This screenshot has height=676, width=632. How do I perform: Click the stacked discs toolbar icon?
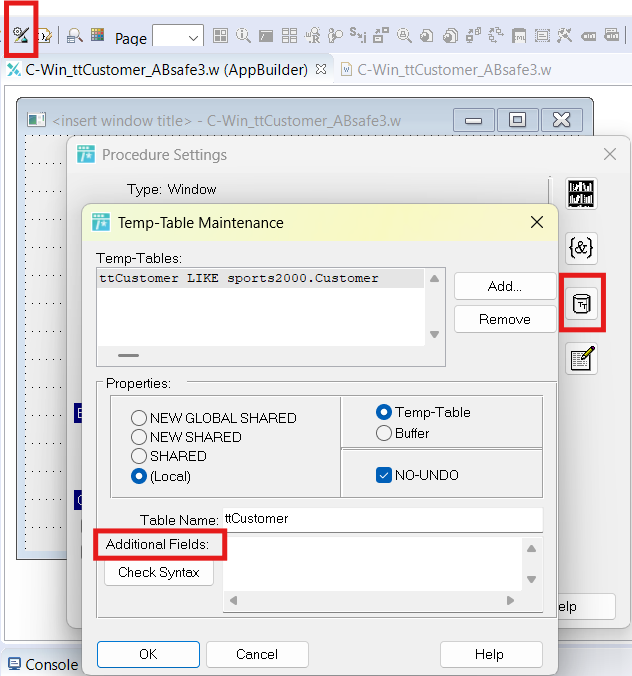click(451, 36)
